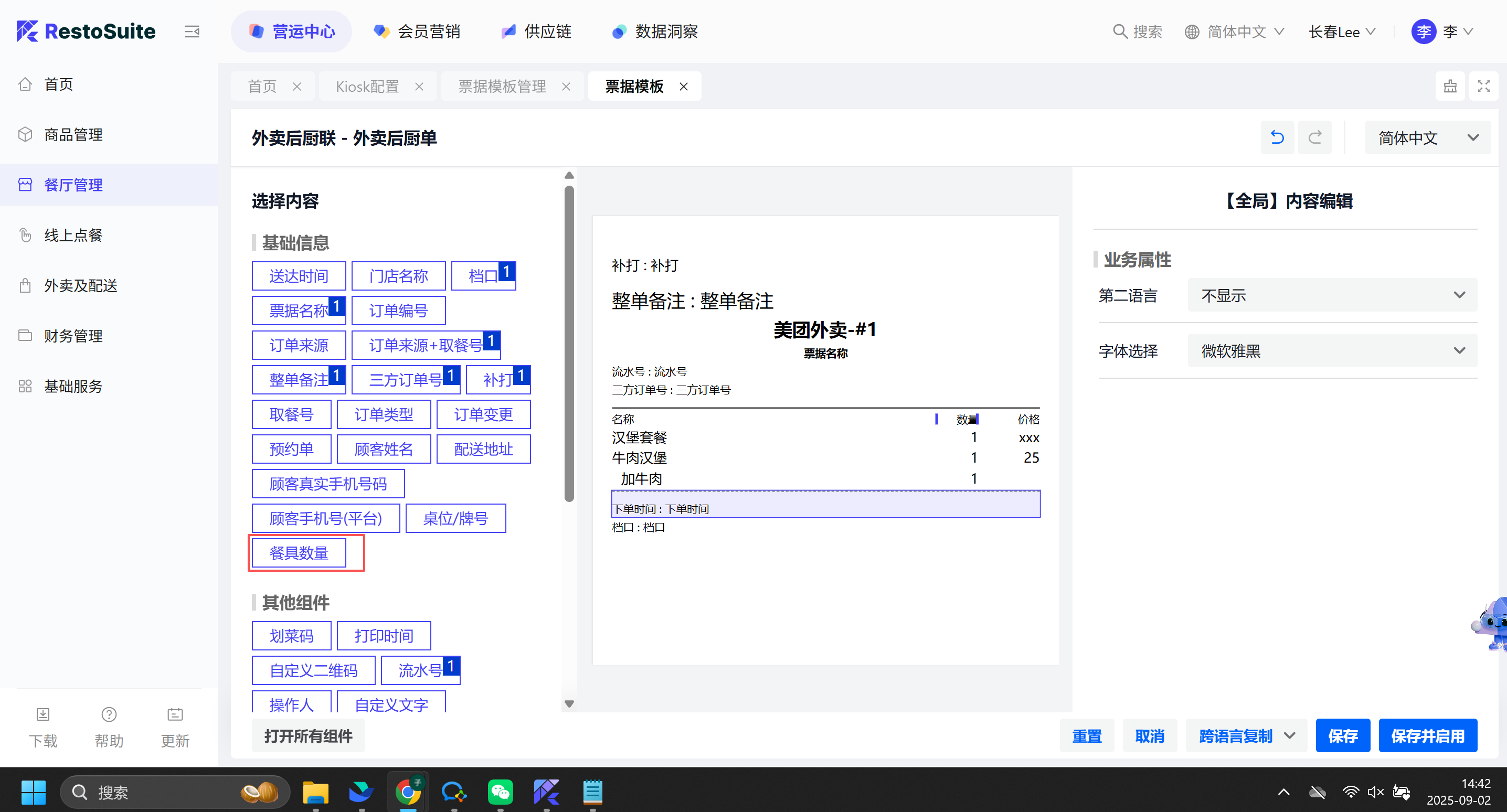Open the 下载 download icon
The width and height of the screenshot is (1507, 812).
click(43, 714)
